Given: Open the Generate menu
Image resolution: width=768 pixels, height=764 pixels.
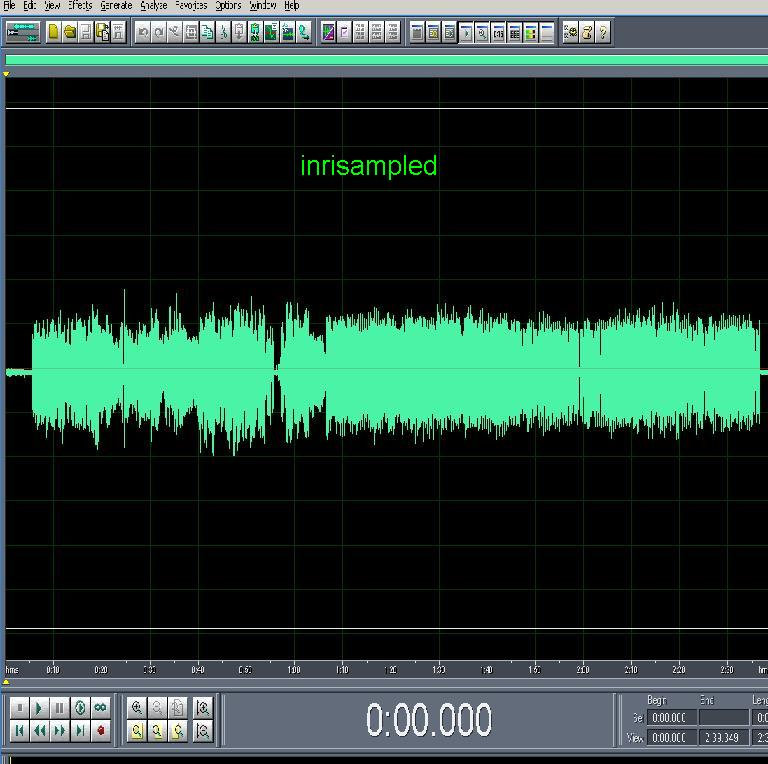Looking at the screenshot, I should click(116, 6).
